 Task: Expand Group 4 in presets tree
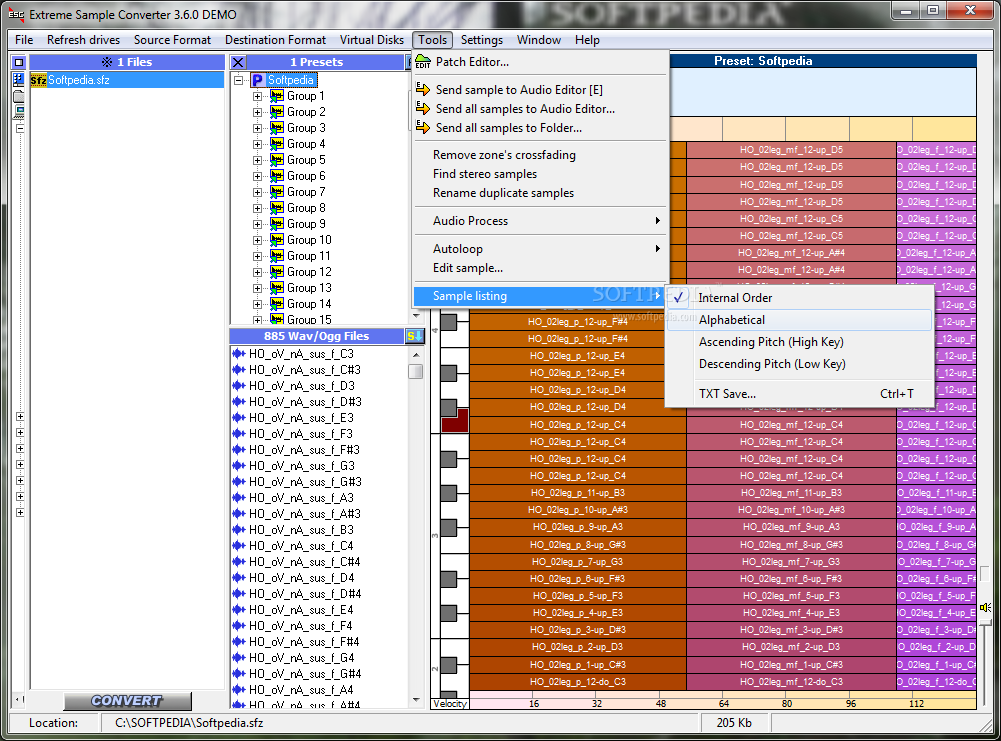click(257, 144)
